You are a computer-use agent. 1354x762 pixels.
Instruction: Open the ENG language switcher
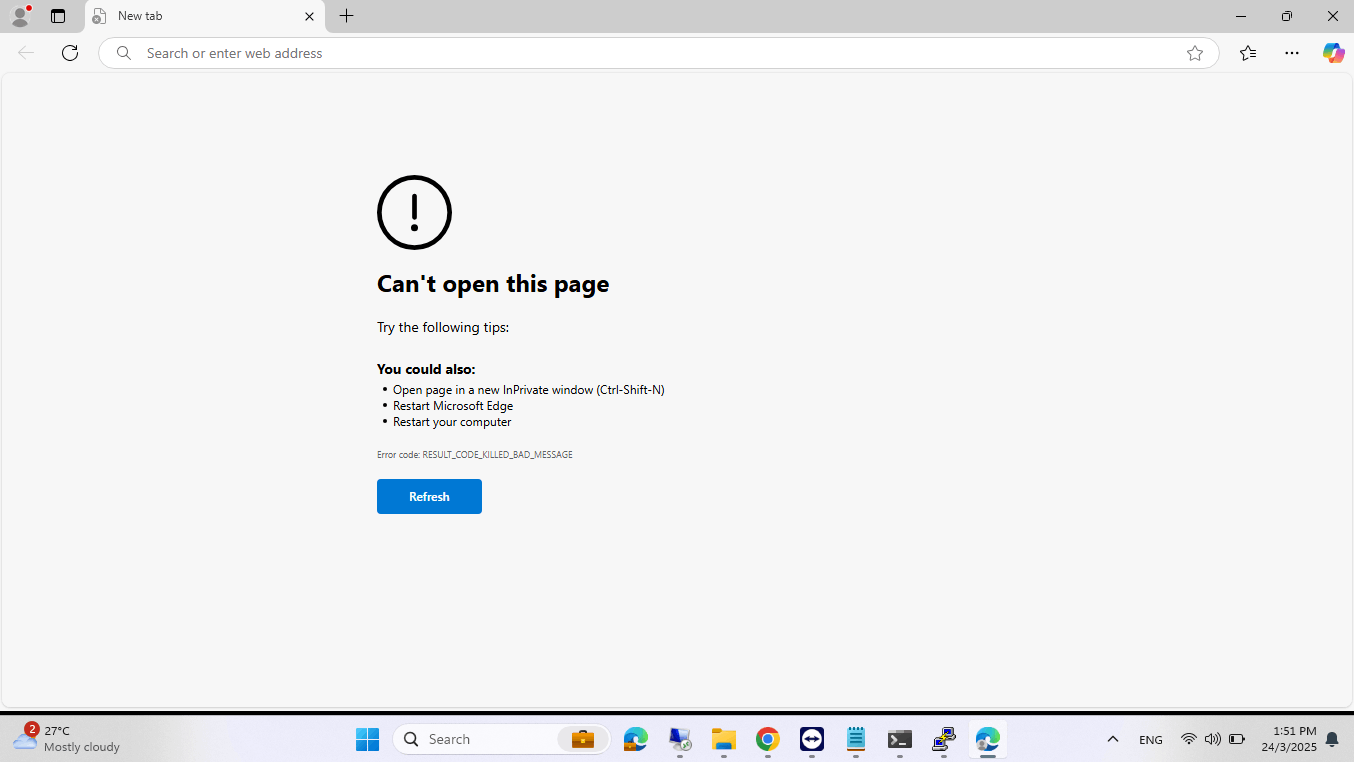click(1150, 739)
